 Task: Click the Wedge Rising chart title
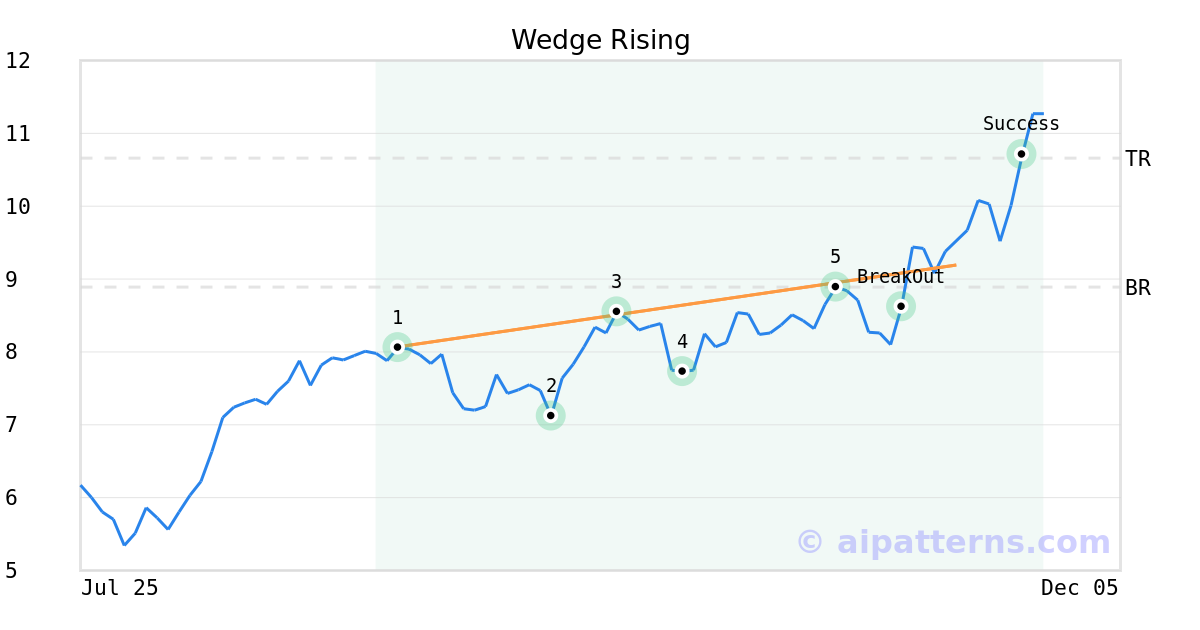(600, 40)
